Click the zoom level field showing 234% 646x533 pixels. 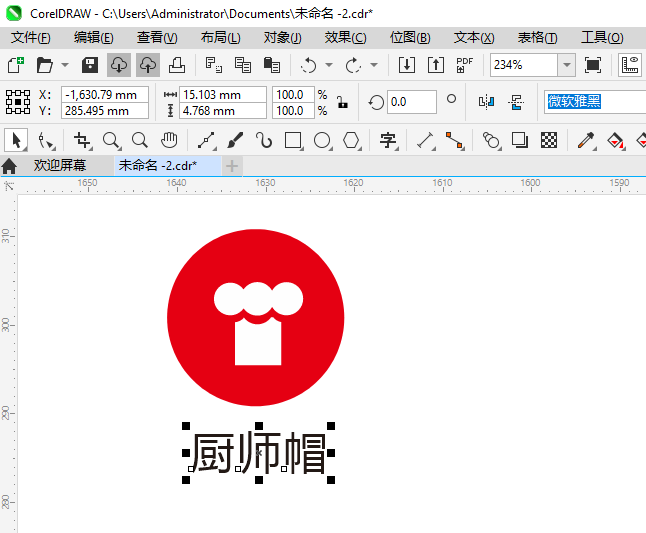[524, 65]
